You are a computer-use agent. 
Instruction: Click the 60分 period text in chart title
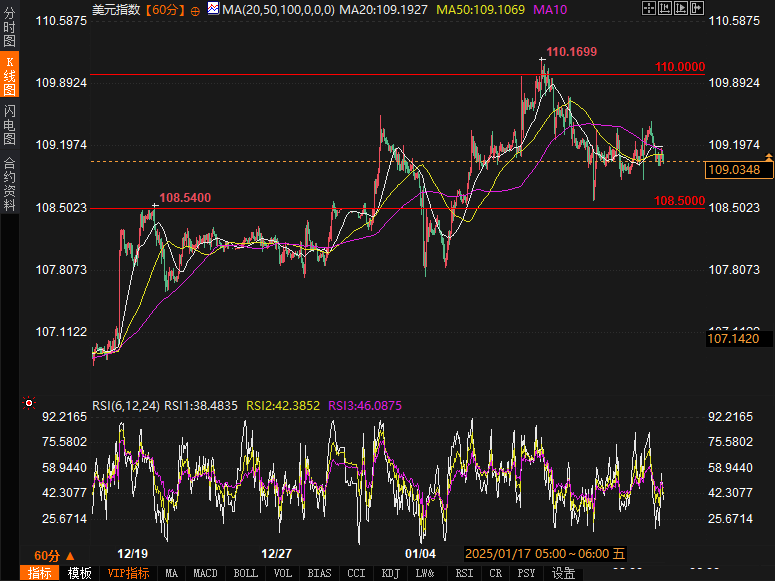point(165,10)
